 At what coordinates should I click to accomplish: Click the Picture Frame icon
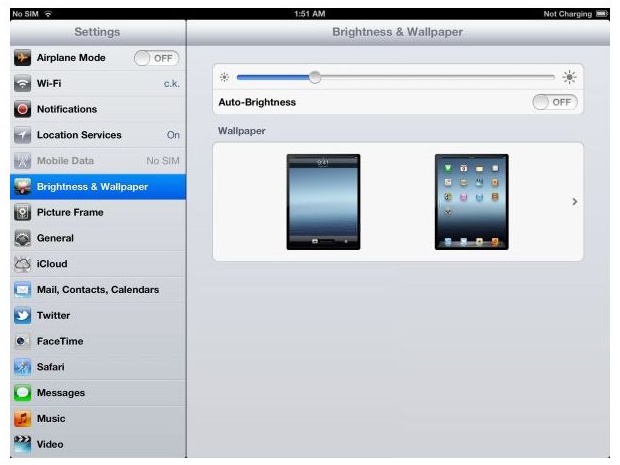[23, 212]
